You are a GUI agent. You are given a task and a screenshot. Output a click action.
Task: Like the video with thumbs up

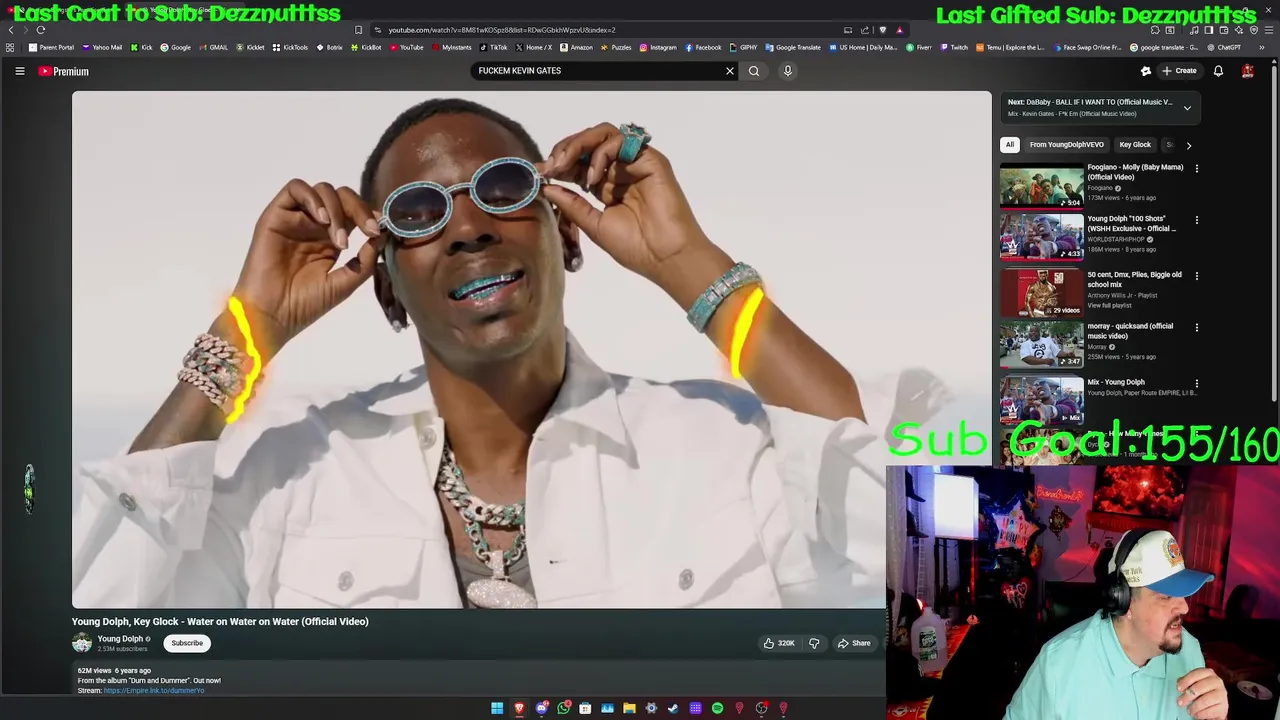[779, 643]
